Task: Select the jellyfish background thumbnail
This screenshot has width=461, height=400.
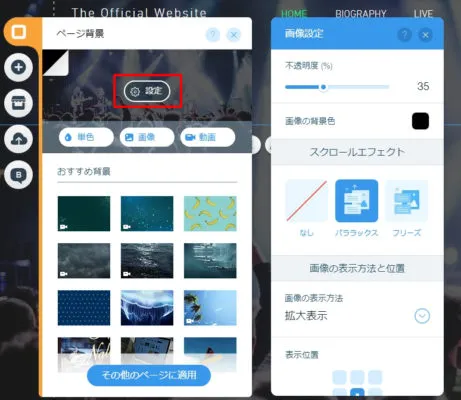Action: pos(147,308)
